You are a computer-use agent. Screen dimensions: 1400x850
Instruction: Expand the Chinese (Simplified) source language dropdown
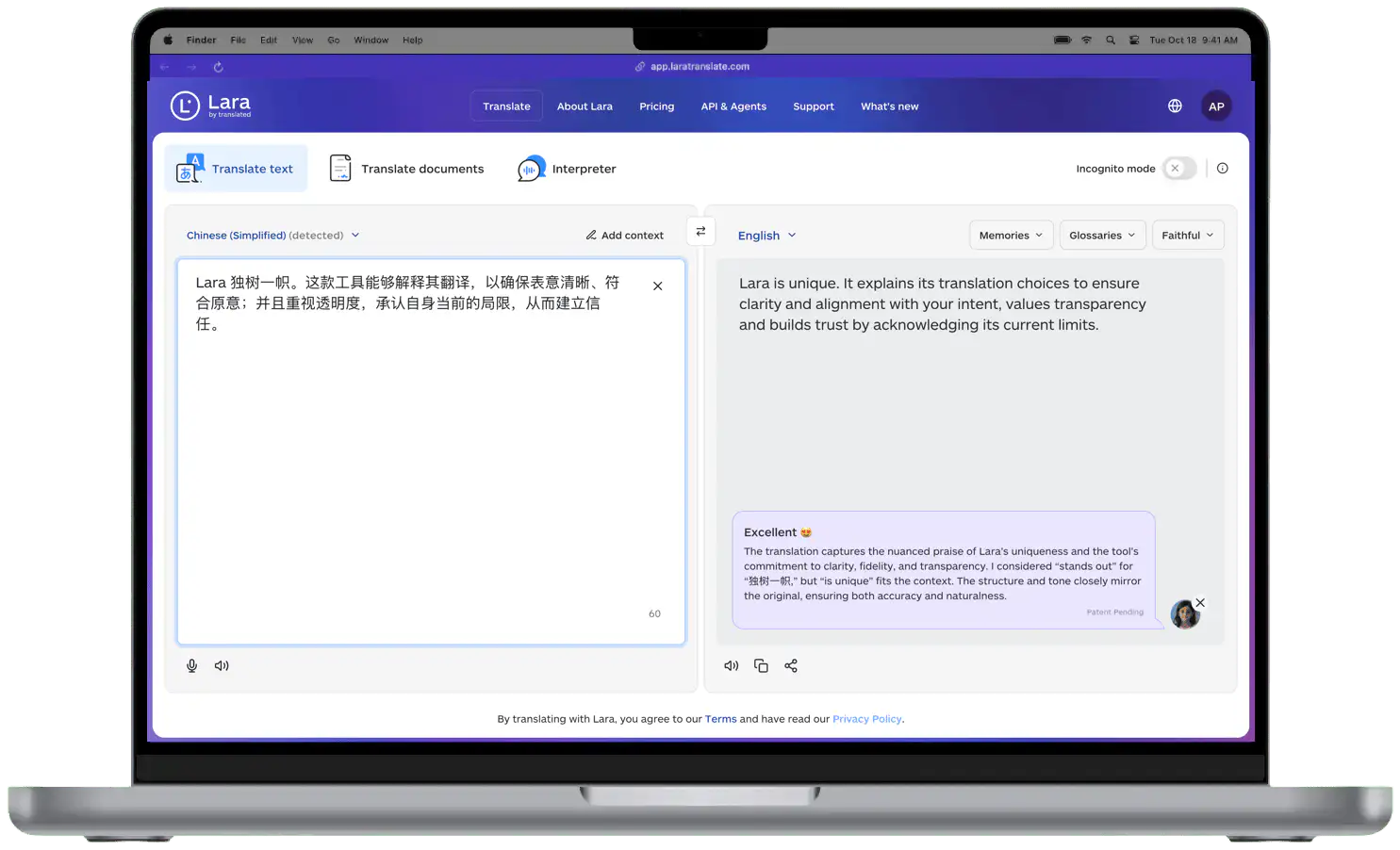click(272, 236)
